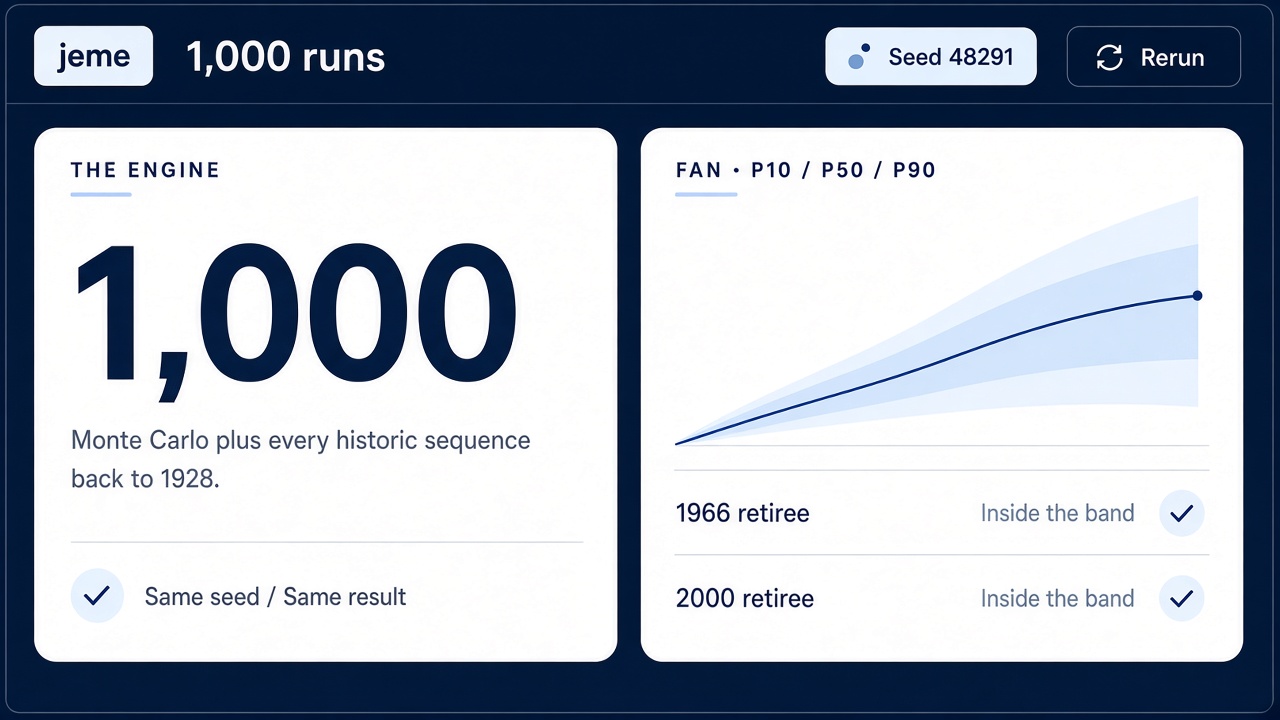
Task: Select the 2000 retiree row label
Action: [x=745, y=599]
